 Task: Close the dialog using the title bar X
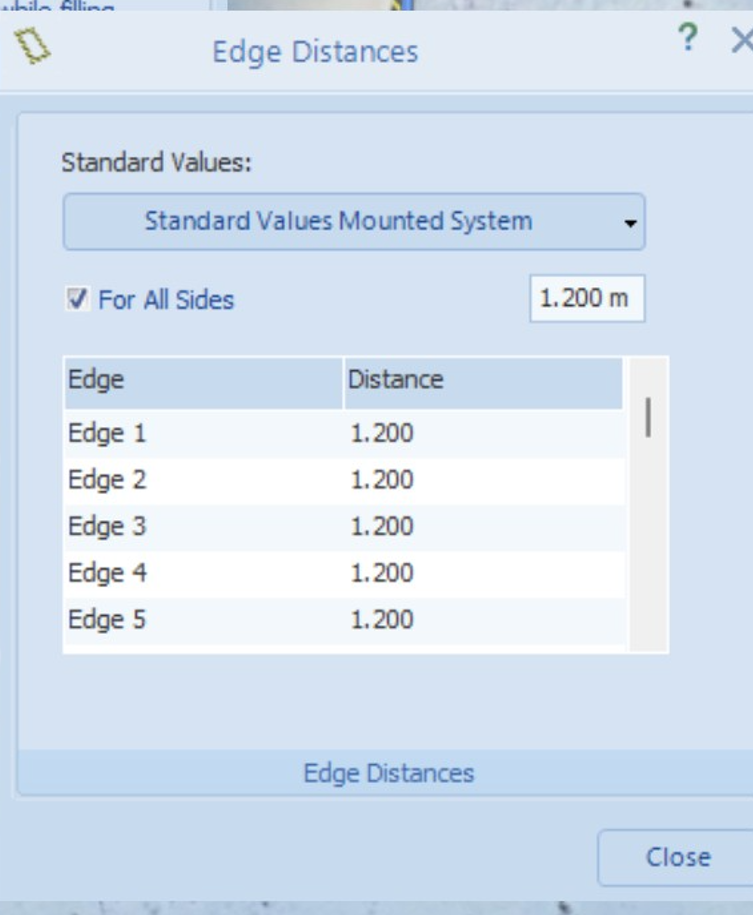tap(741, 41)
